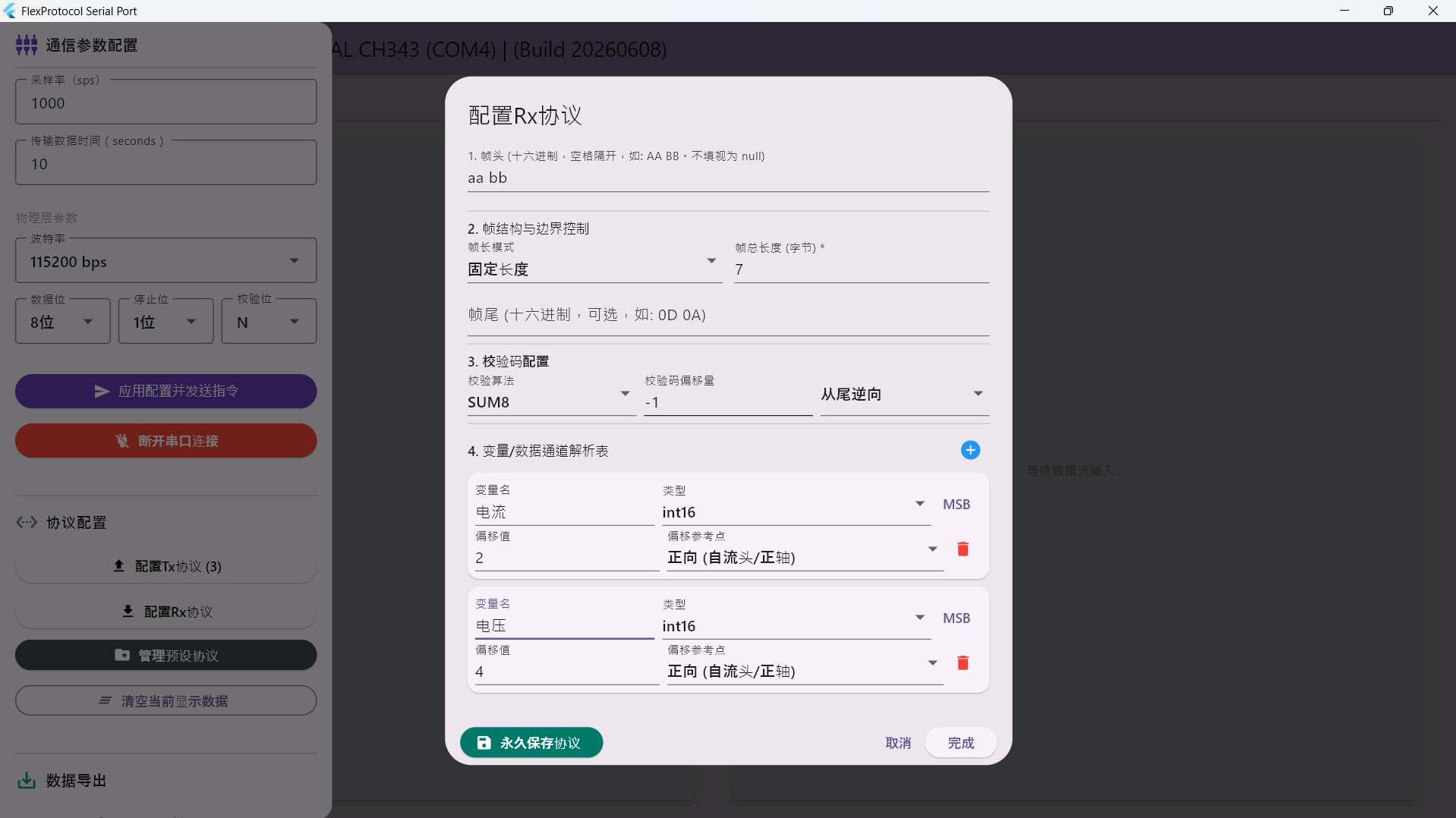Click the 通信参数配置 sliders icon

(x=27, y=45)
